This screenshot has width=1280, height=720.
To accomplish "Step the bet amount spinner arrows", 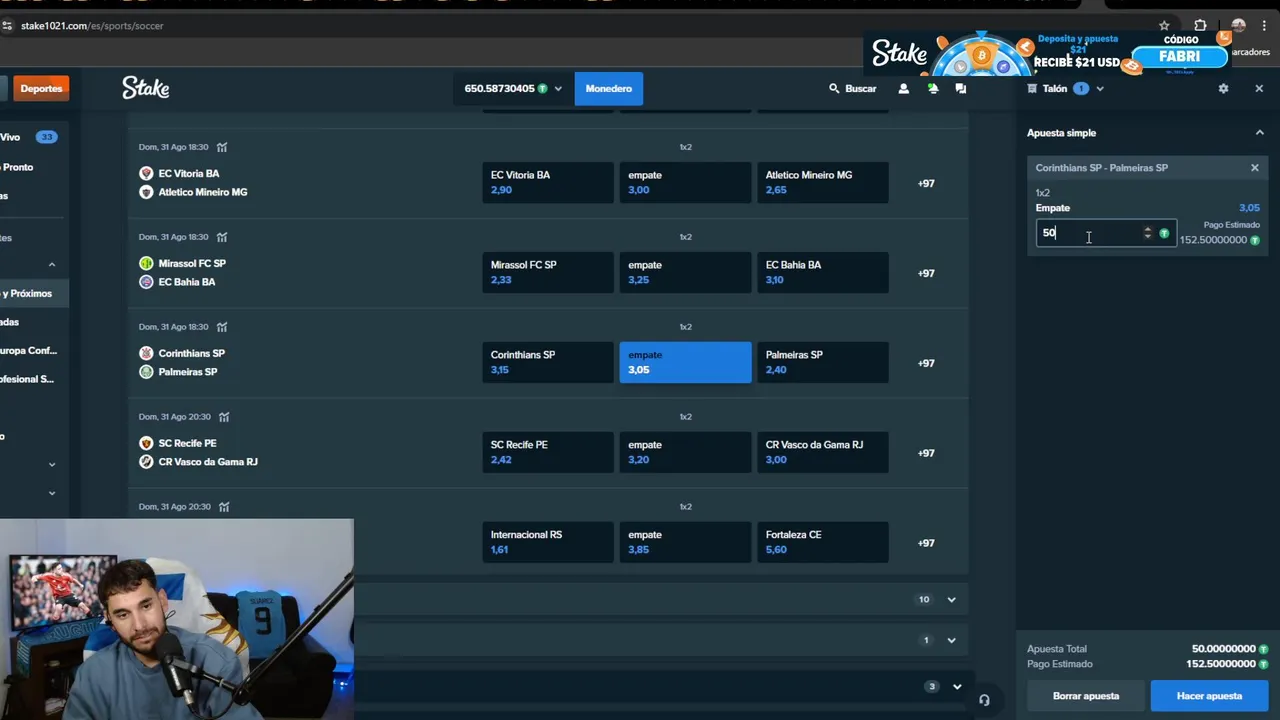I will 1147,233.
